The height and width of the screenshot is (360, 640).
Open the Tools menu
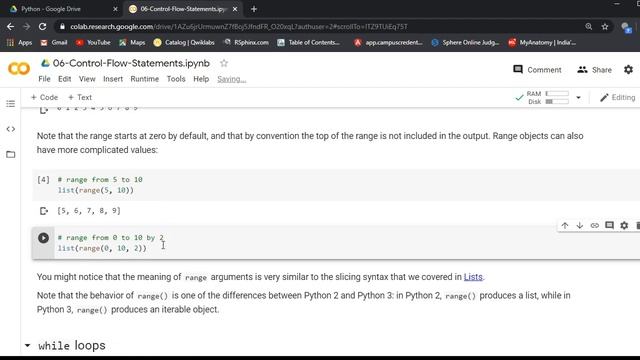pos(176,79)
